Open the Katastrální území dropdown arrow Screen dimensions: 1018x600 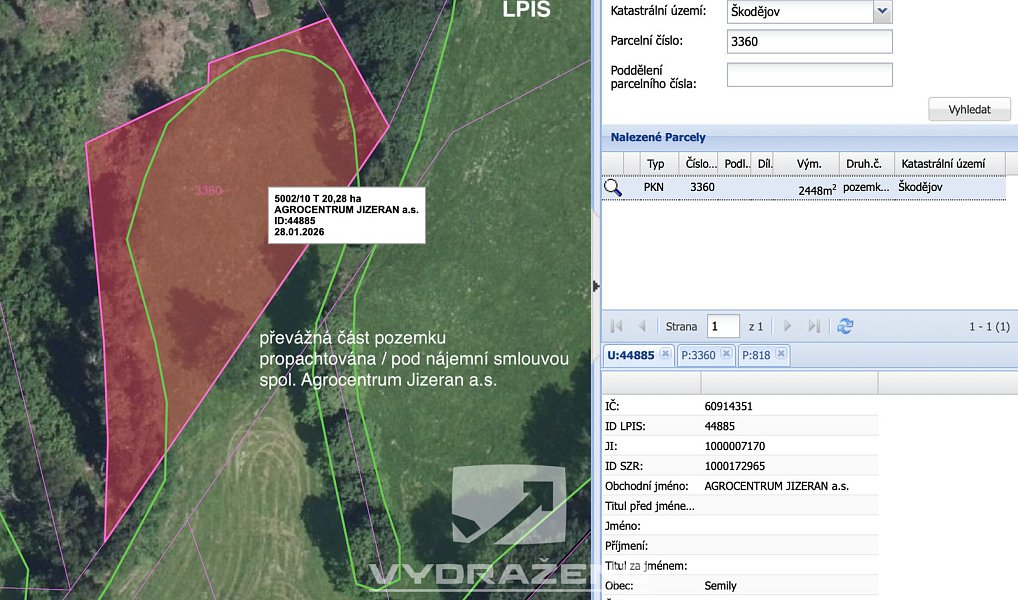(x=882, y=11)
